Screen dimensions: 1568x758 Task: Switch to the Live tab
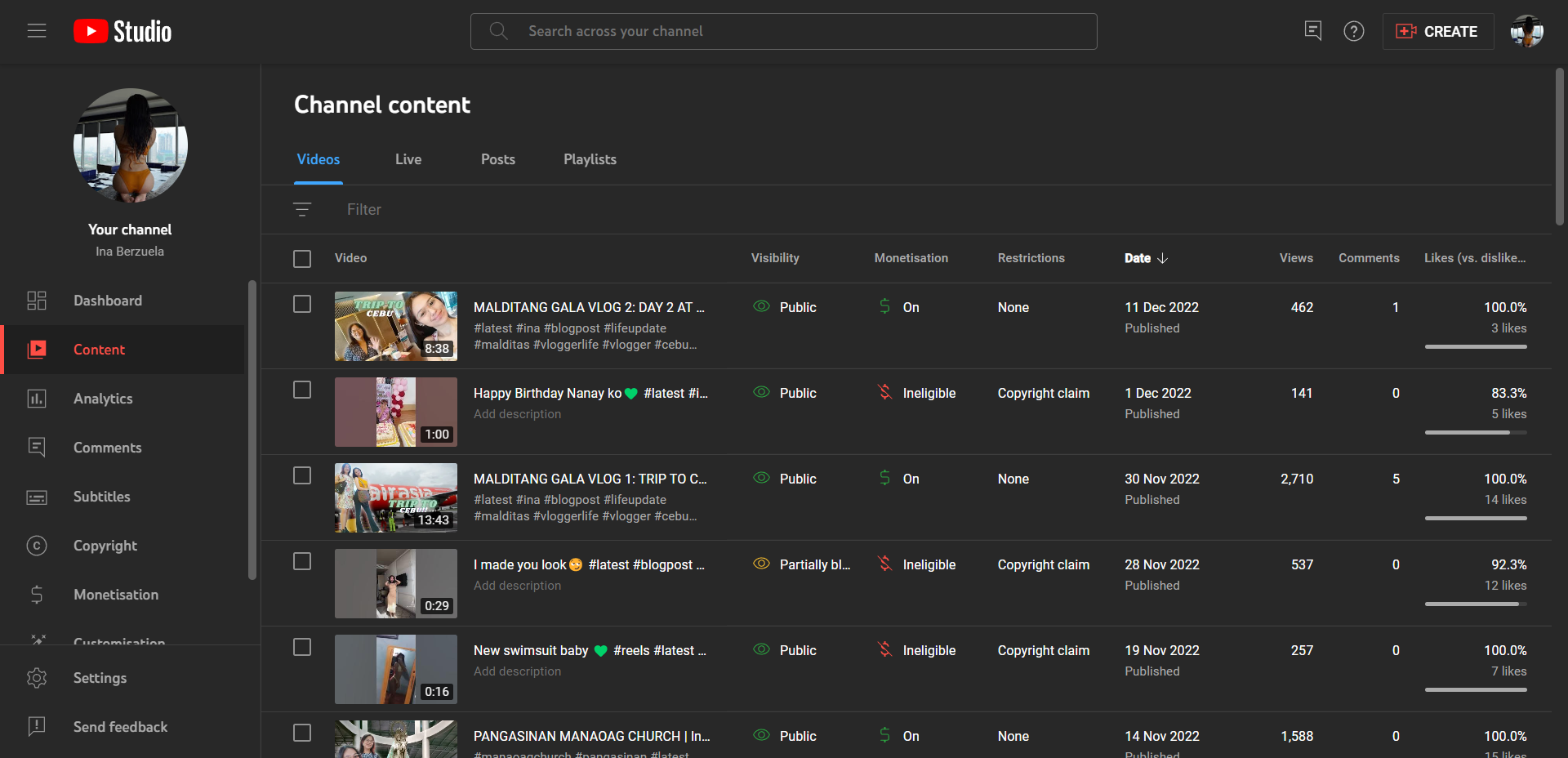[408, 159]
